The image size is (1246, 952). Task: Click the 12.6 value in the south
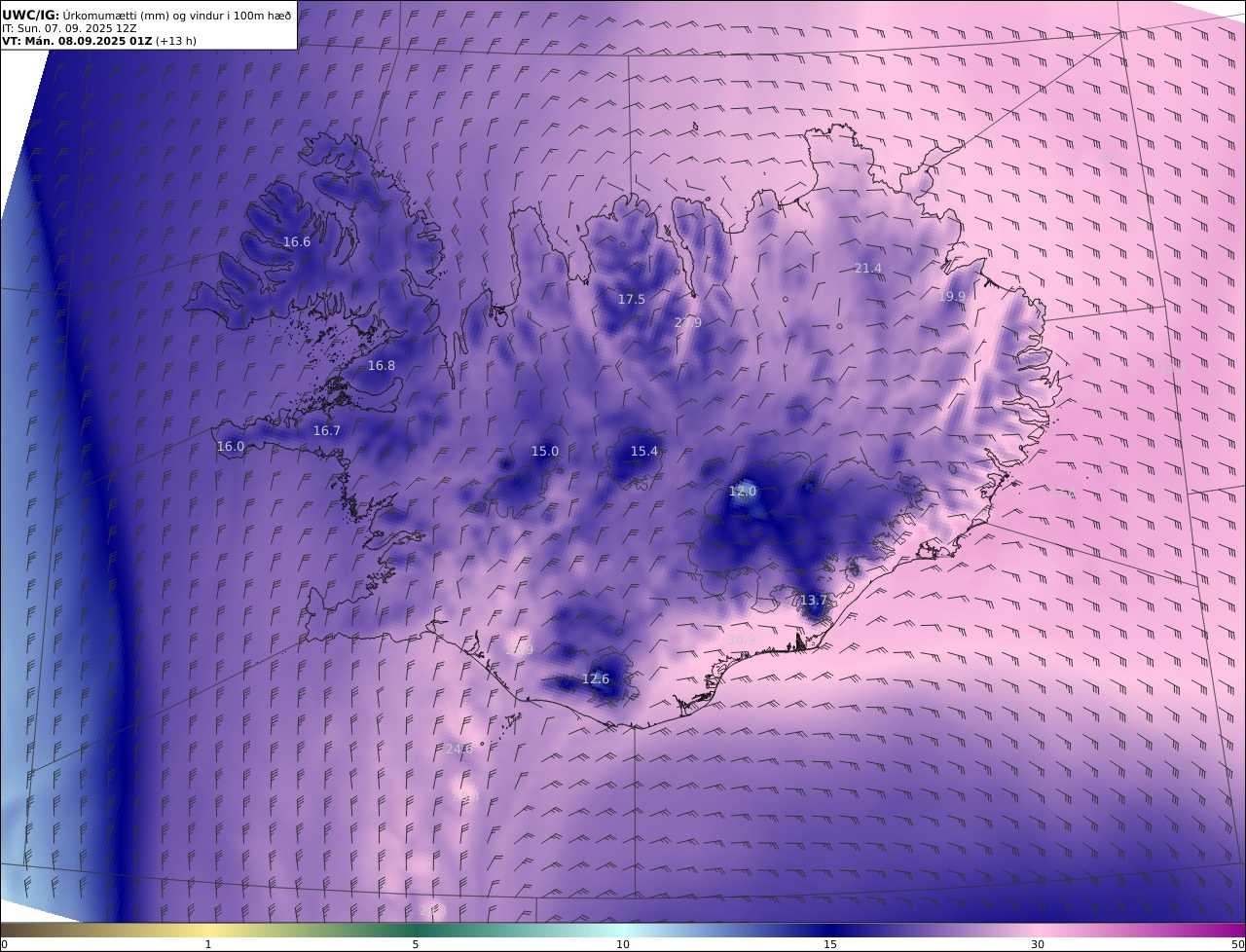[x=596, y=679]
